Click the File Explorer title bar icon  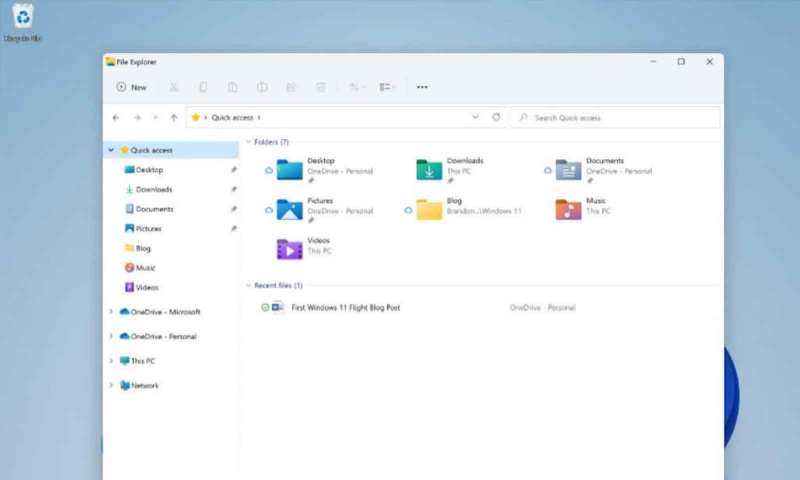click(x=110, y=62)
